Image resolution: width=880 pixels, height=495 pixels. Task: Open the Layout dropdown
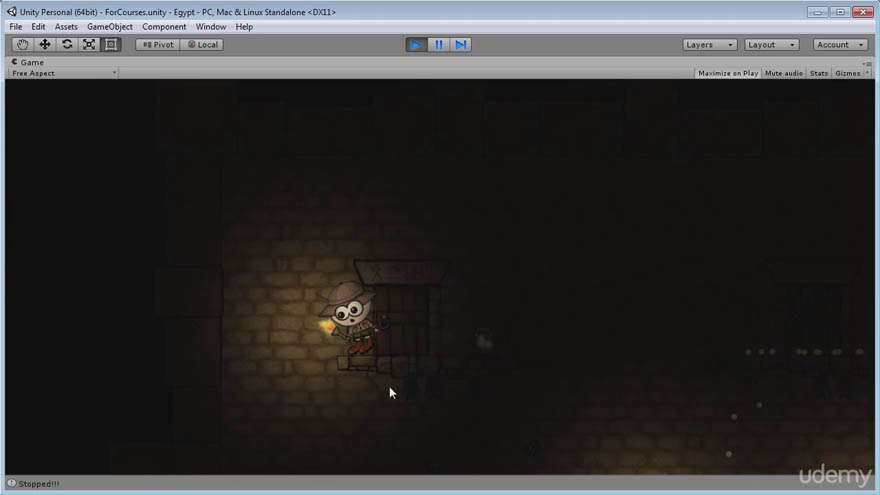(x=771, y=45)
